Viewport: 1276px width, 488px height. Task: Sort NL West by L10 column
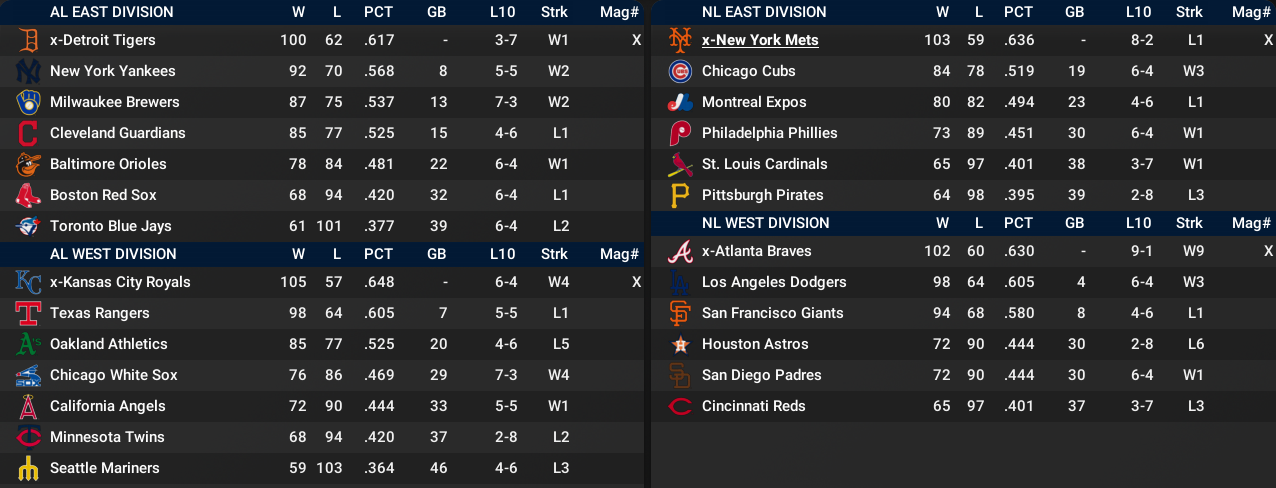[1138, 223]
